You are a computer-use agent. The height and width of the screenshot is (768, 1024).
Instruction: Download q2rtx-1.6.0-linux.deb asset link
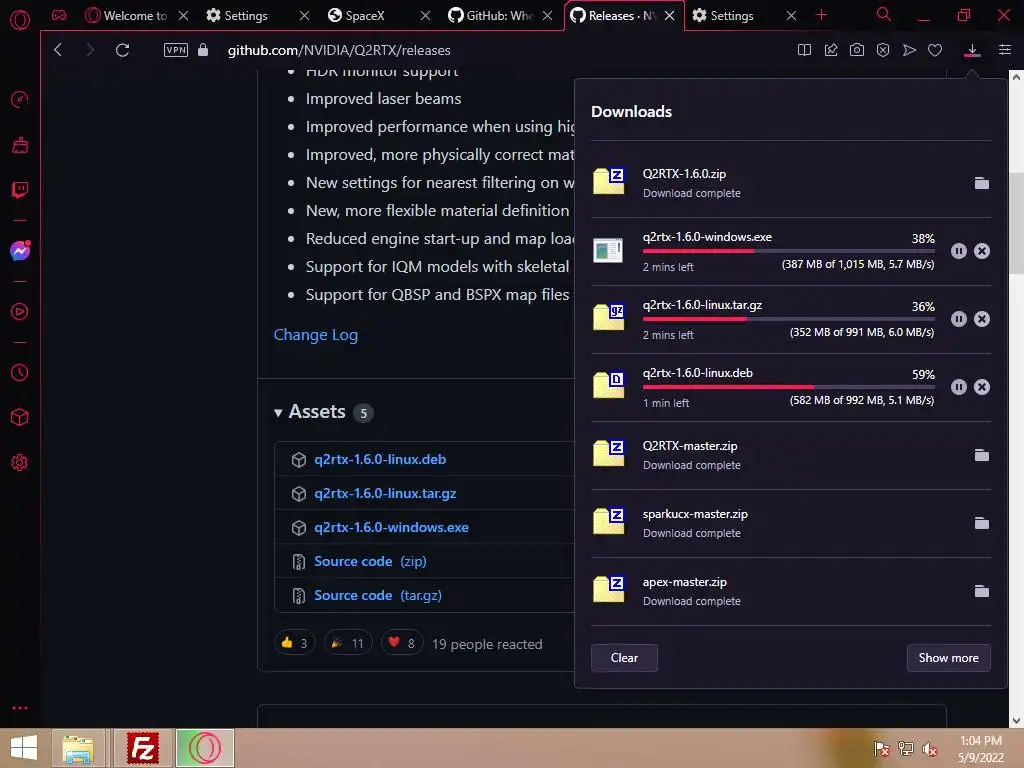pyautogui.click(x=380, y=459)
